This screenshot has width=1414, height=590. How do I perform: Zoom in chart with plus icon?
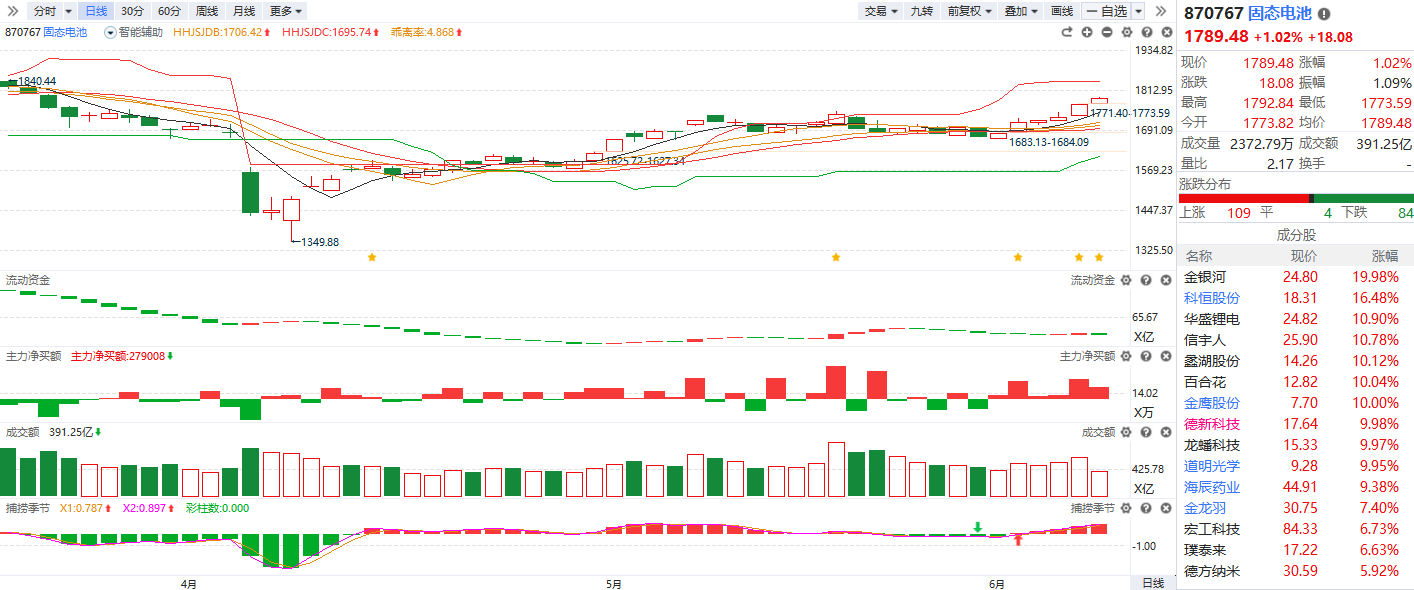pos(1087,32)
